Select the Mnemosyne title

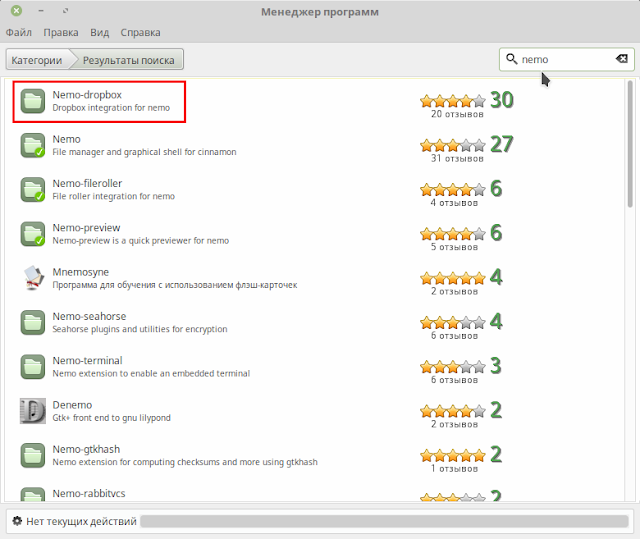pyautogui.click(x=80, y=272)
